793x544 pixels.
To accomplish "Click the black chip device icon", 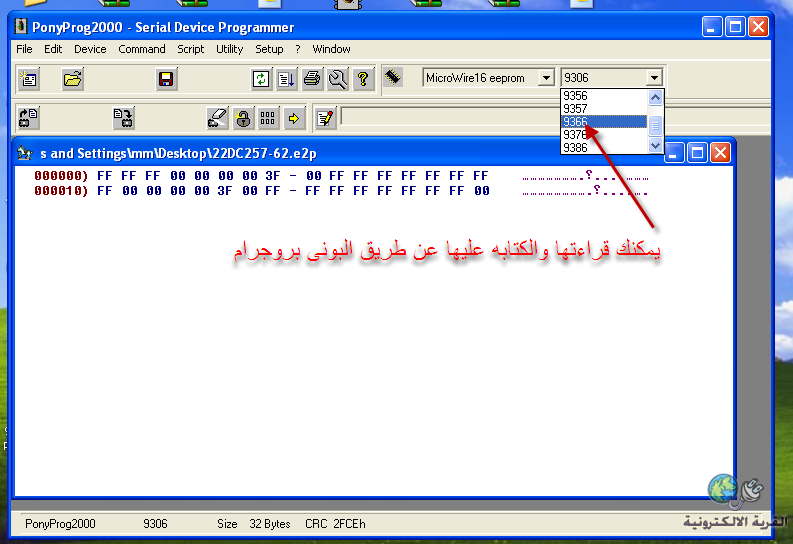I will coord(393,77).
